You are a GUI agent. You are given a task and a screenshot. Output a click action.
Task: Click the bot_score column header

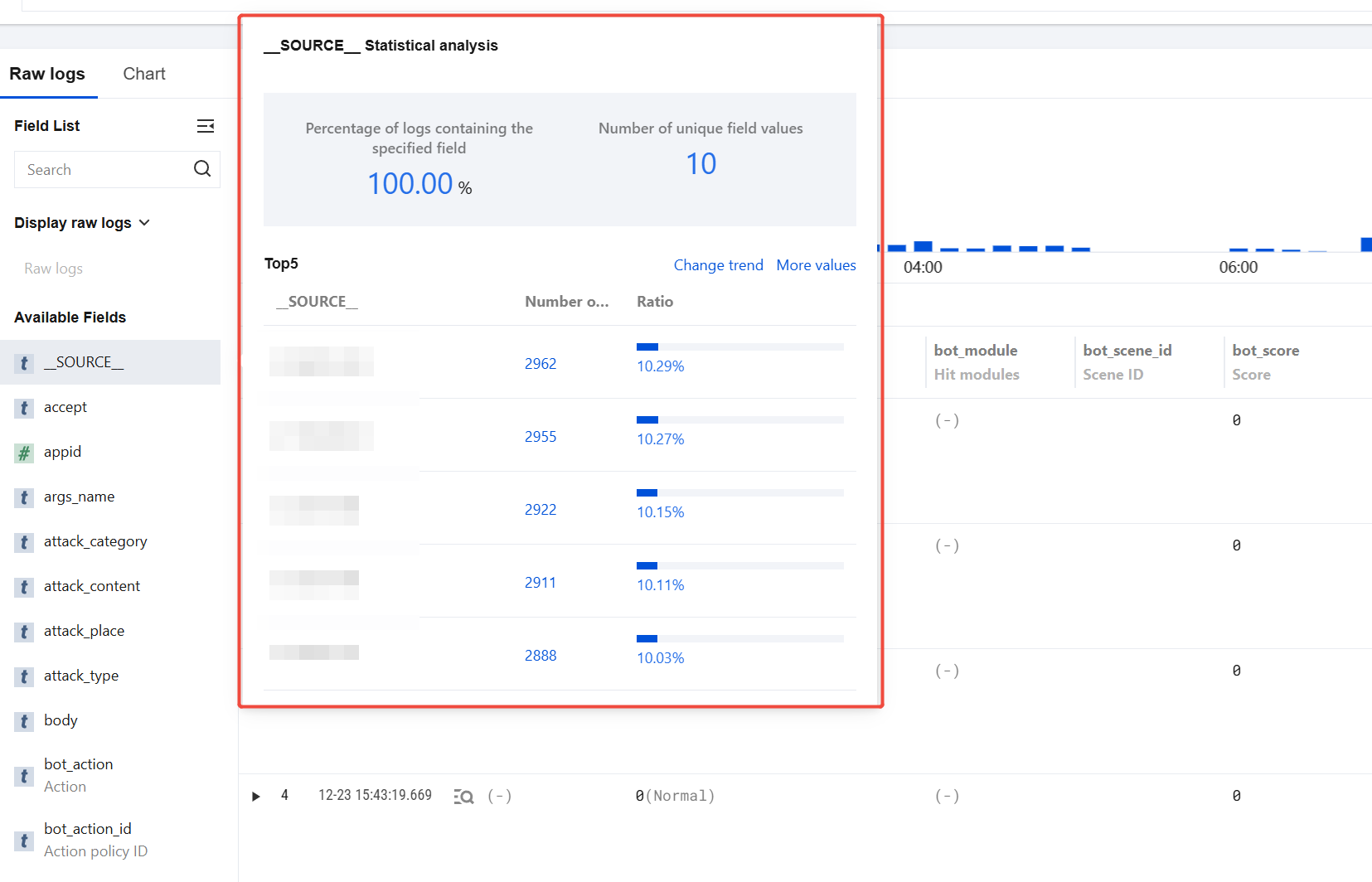click(1265, 351)
